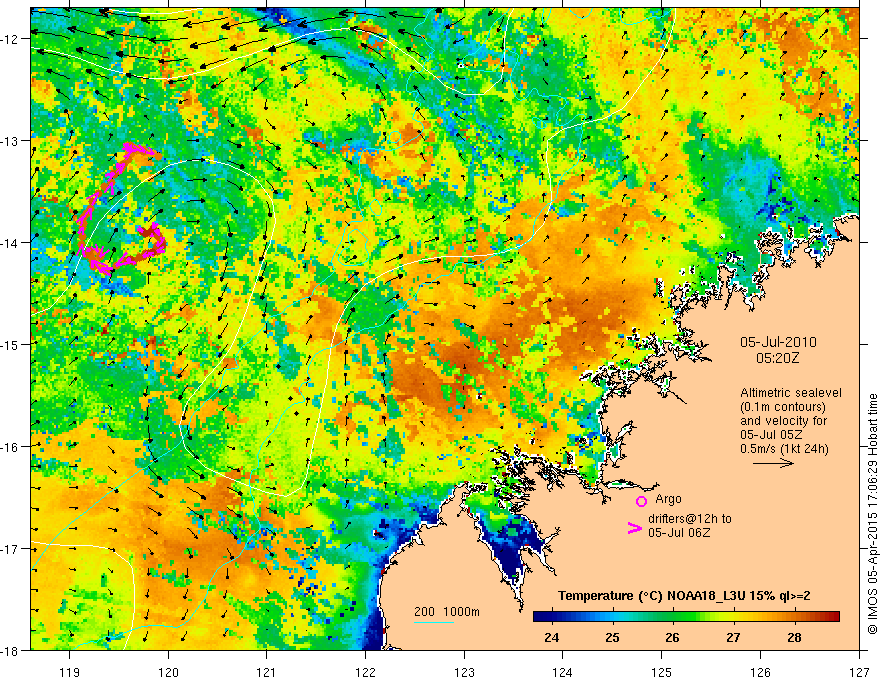Click the magenta drifters arrowhead legend symbol
This screenshot has height=680, width=880.
pyautogui.click(x=634, y=528)
